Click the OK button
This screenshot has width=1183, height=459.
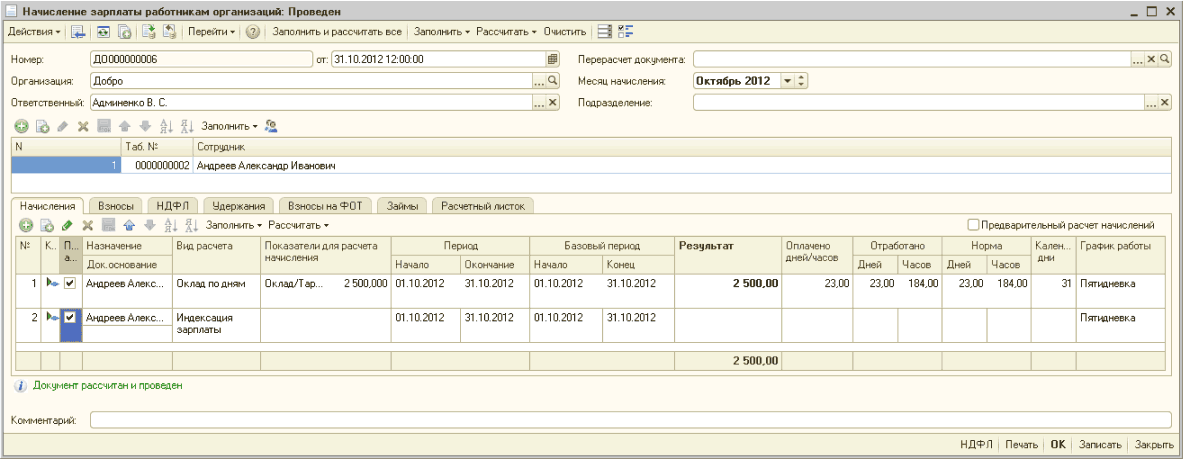point(1058,445)
